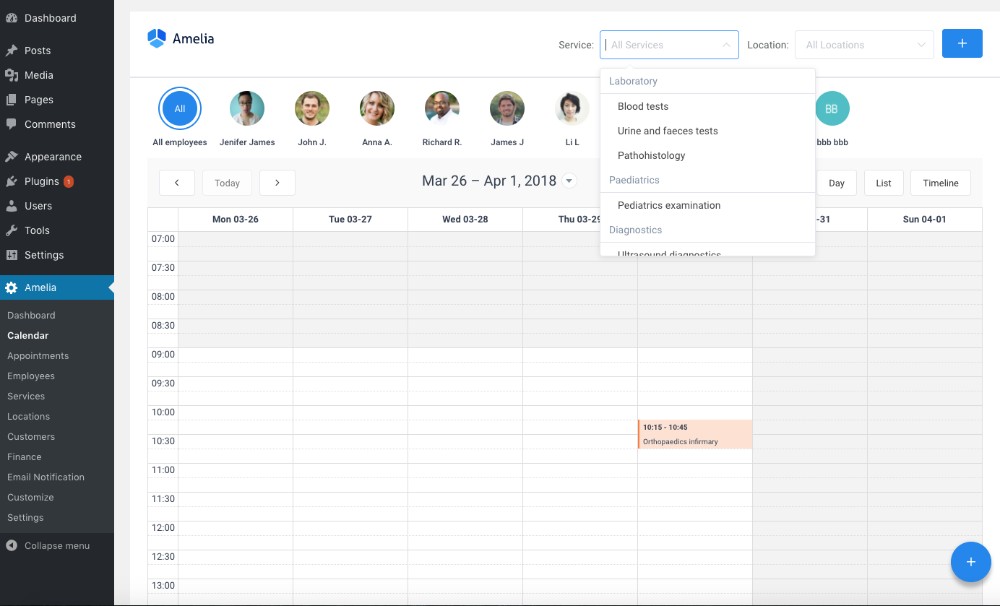Viewport: 1000px width, 606px height.
Task: Choose Blood tests from service list
Action: coord(643,106)
